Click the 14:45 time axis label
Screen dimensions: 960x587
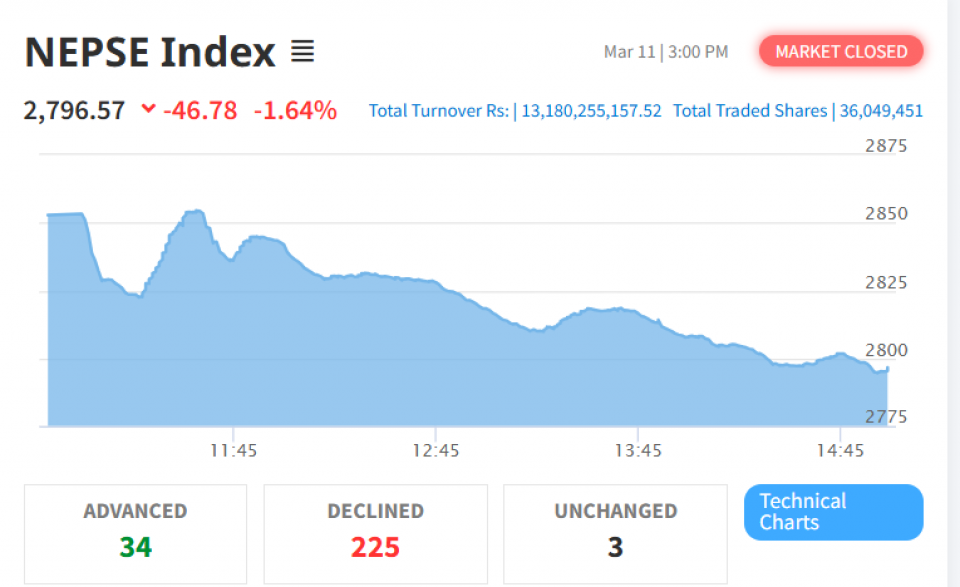[x=840, y=451]
